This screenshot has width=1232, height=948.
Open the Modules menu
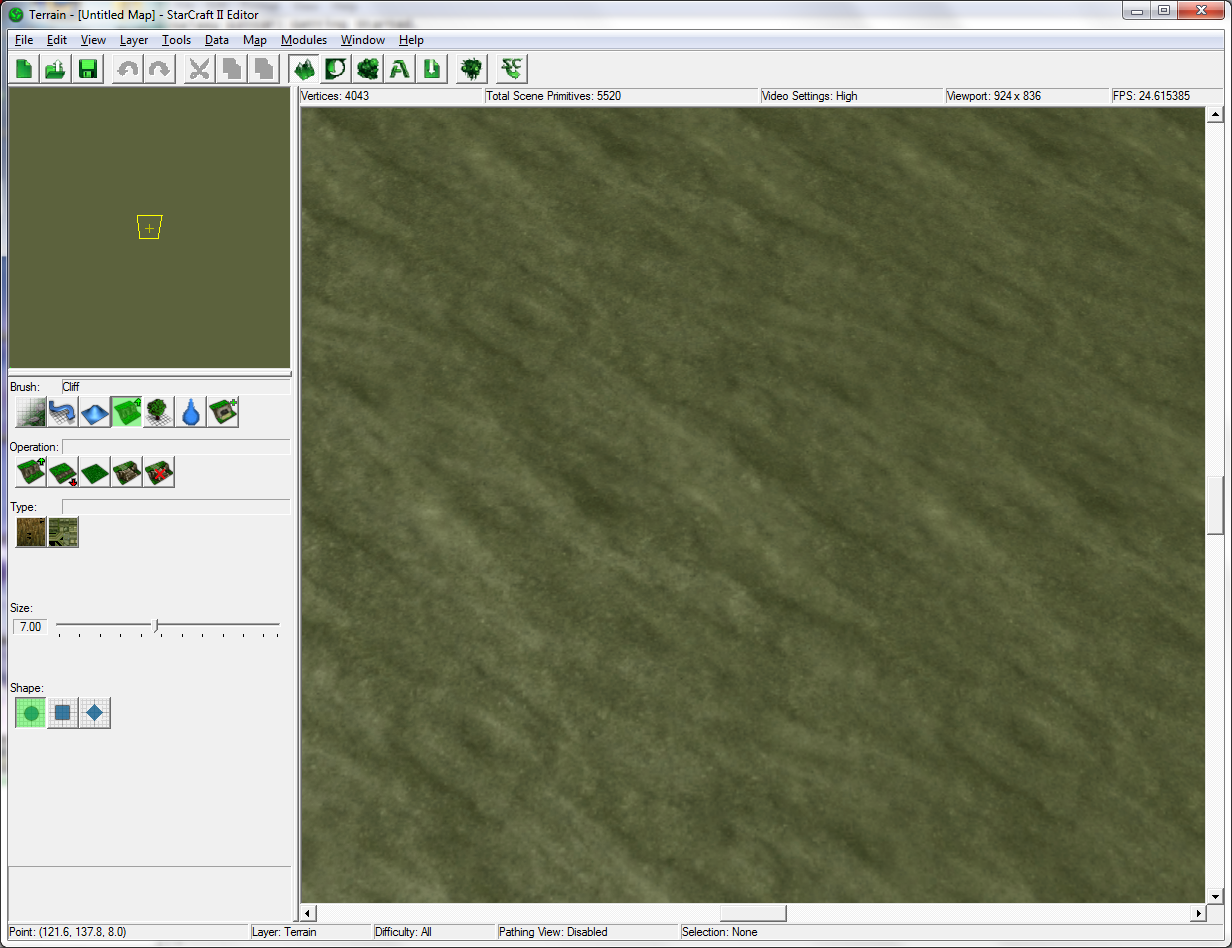pyautogui.click(x=304, y=40)
